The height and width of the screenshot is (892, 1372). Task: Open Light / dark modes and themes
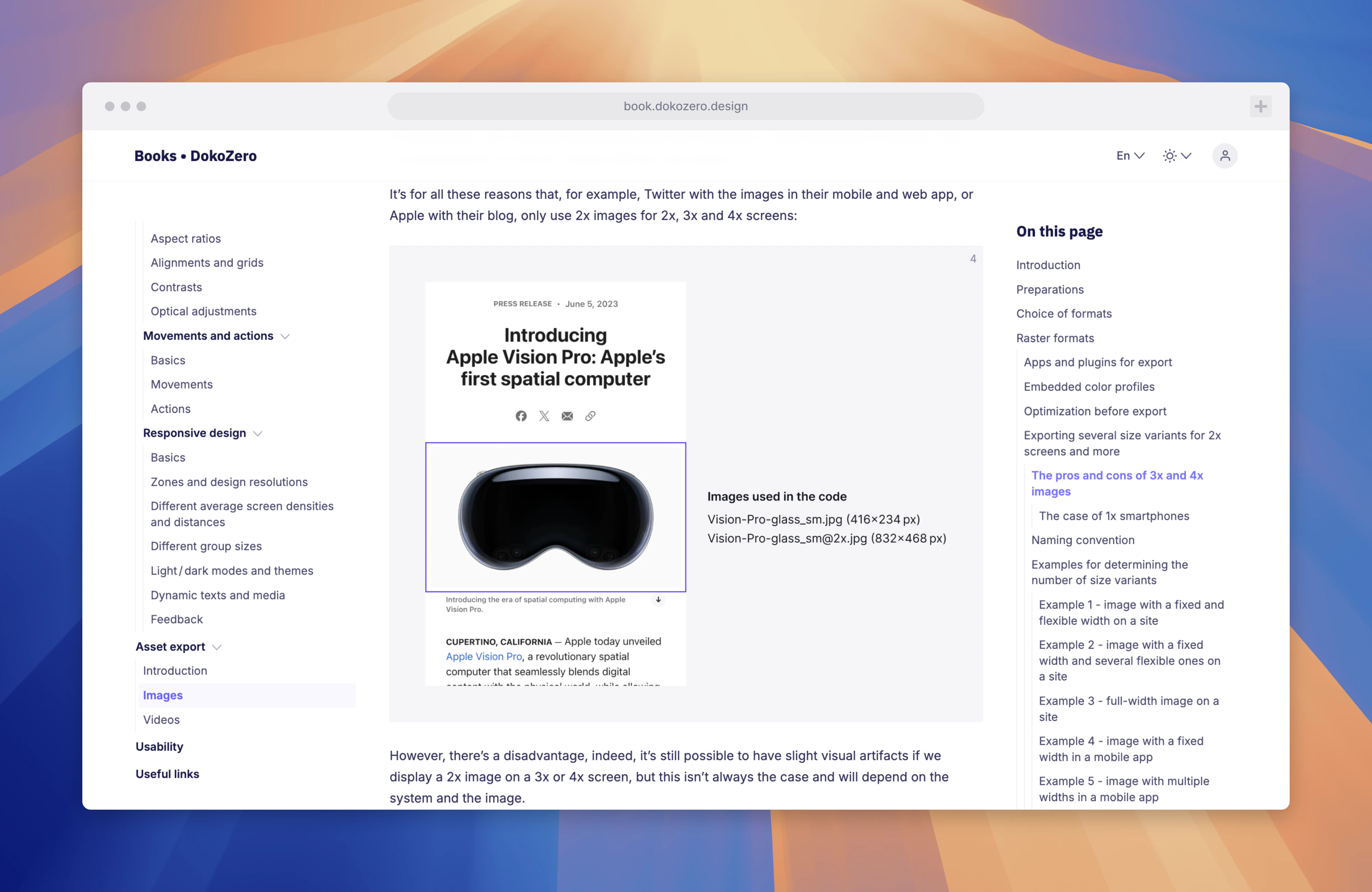pyautogui.click(x=232, y=570)
